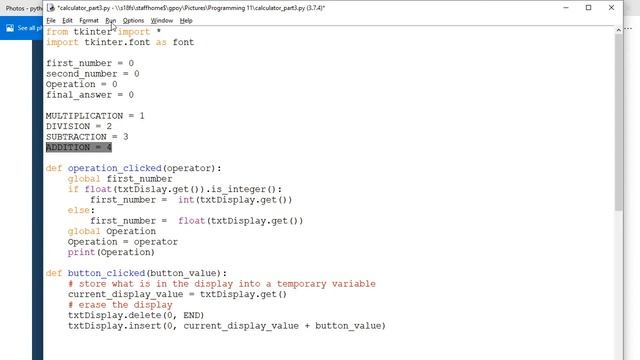Minimize the calculator_part3.py window
The image size is (640, 360).
pyautogui.click(x=566, y=8)
